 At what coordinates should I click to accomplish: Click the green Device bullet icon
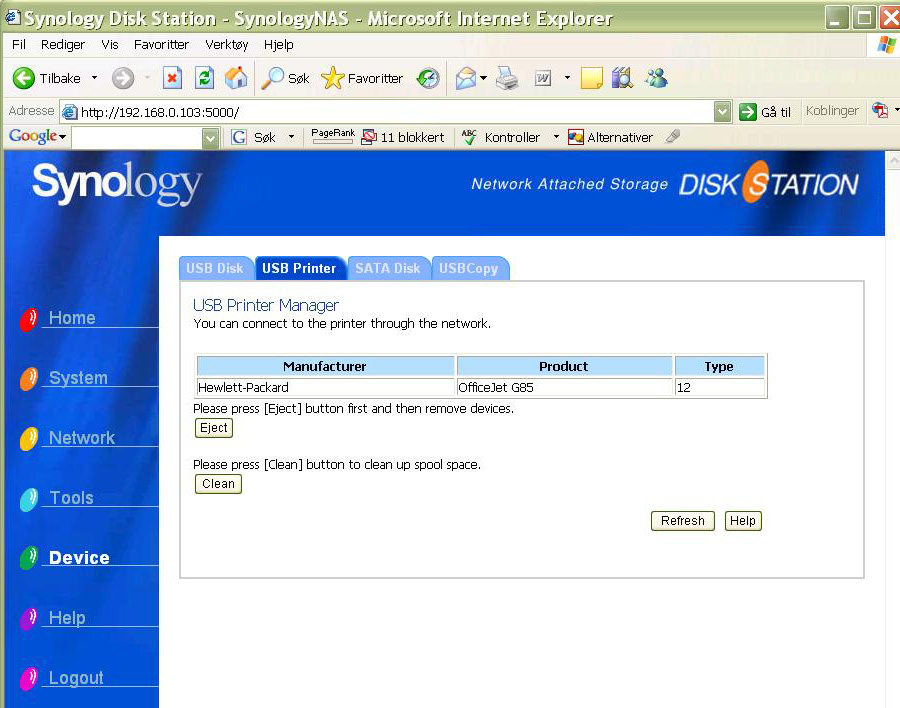coord(29,558)
